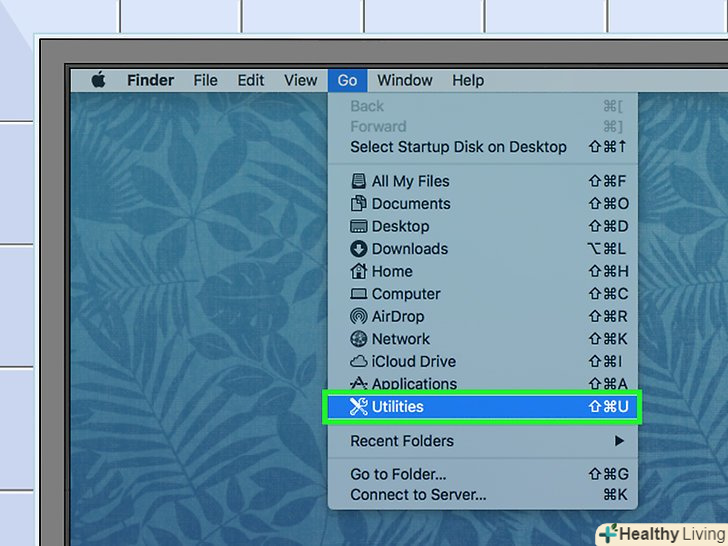Select Utilities from the Go menu
The height and width of the screenshot is (546, 728).
point(483,407)
